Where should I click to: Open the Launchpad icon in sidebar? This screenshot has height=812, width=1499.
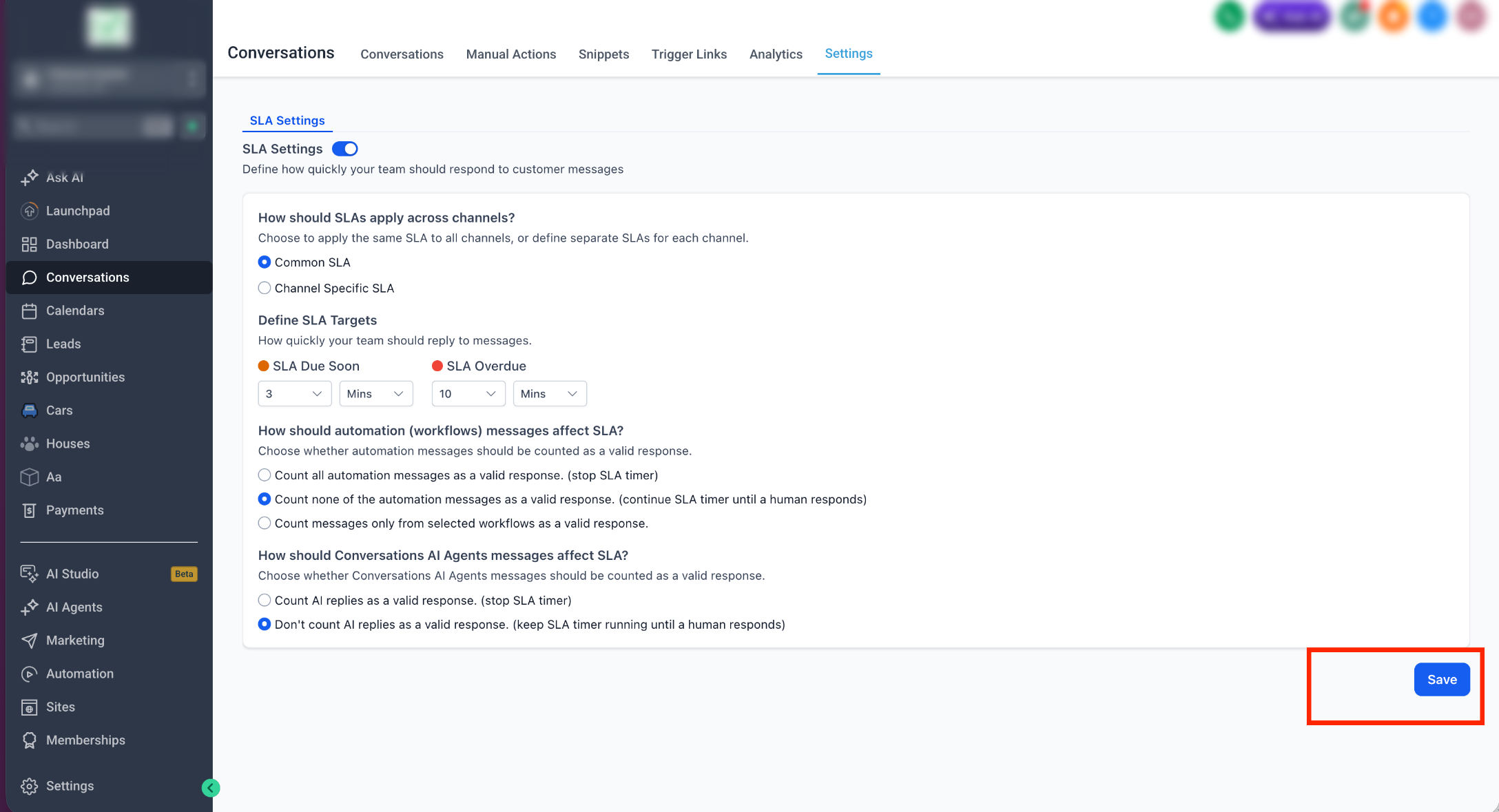tap(29, 211)
